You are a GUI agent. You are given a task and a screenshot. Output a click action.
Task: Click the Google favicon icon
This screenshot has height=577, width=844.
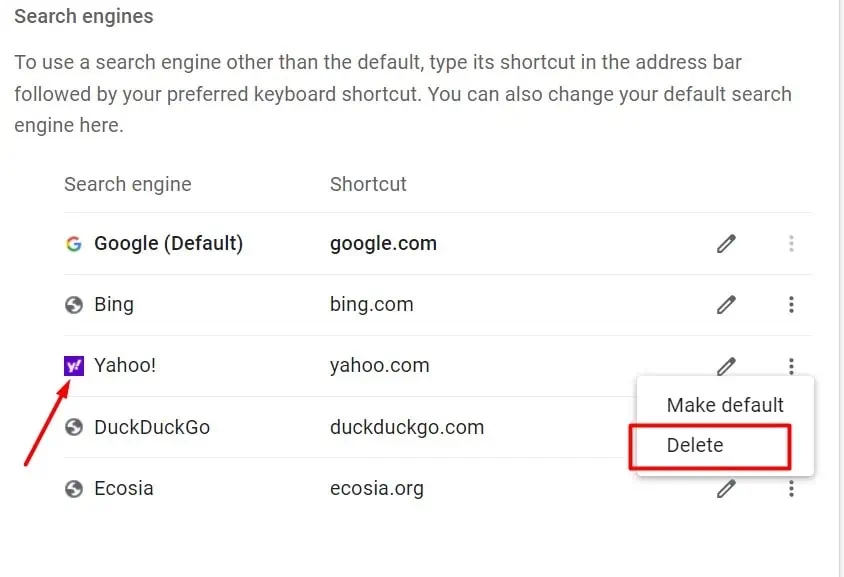(x=73, y=243)
